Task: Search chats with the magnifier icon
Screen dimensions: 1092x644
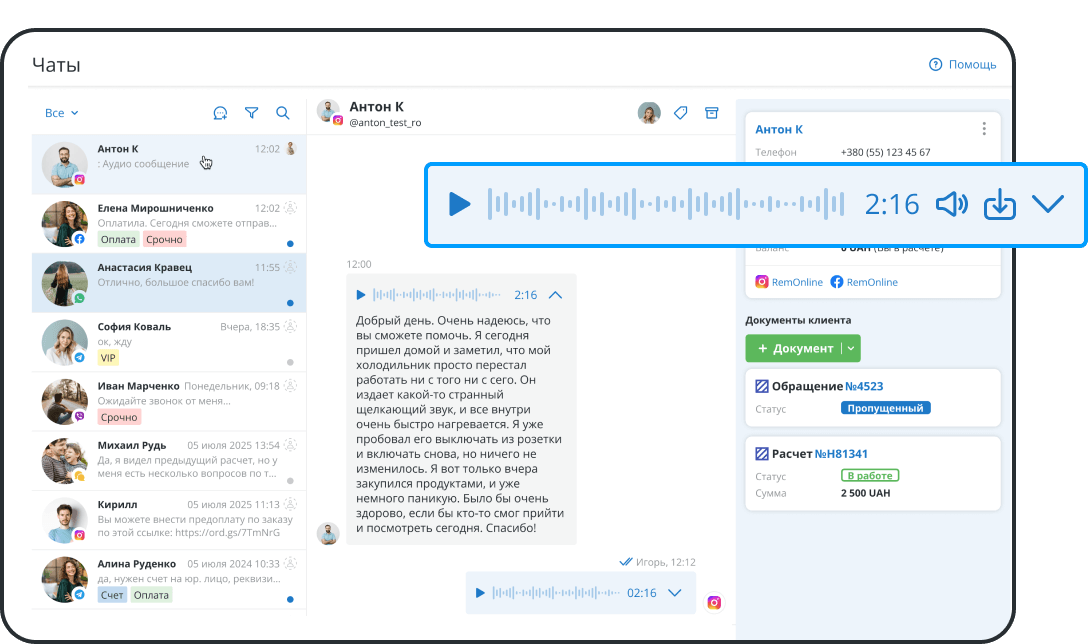Action: (x=282, y=113)
